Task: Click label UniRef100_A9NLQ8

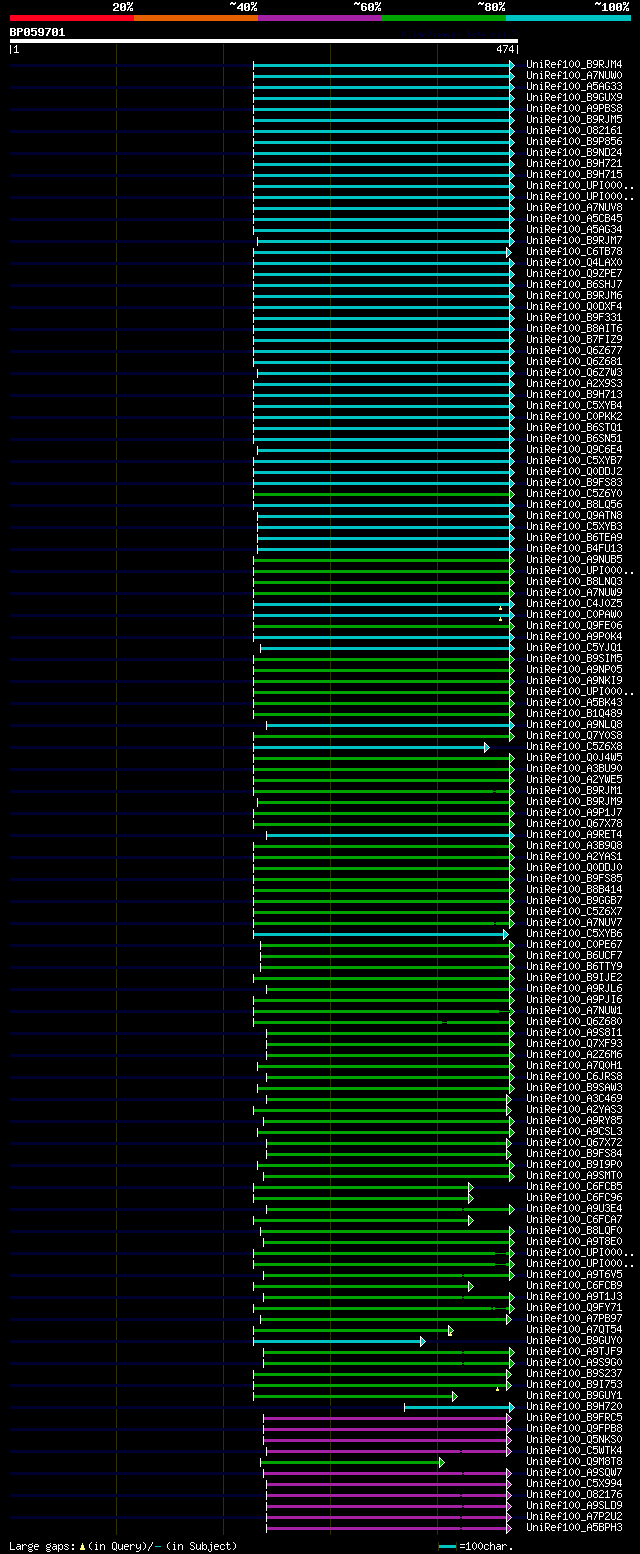Action: pos(574,725)
